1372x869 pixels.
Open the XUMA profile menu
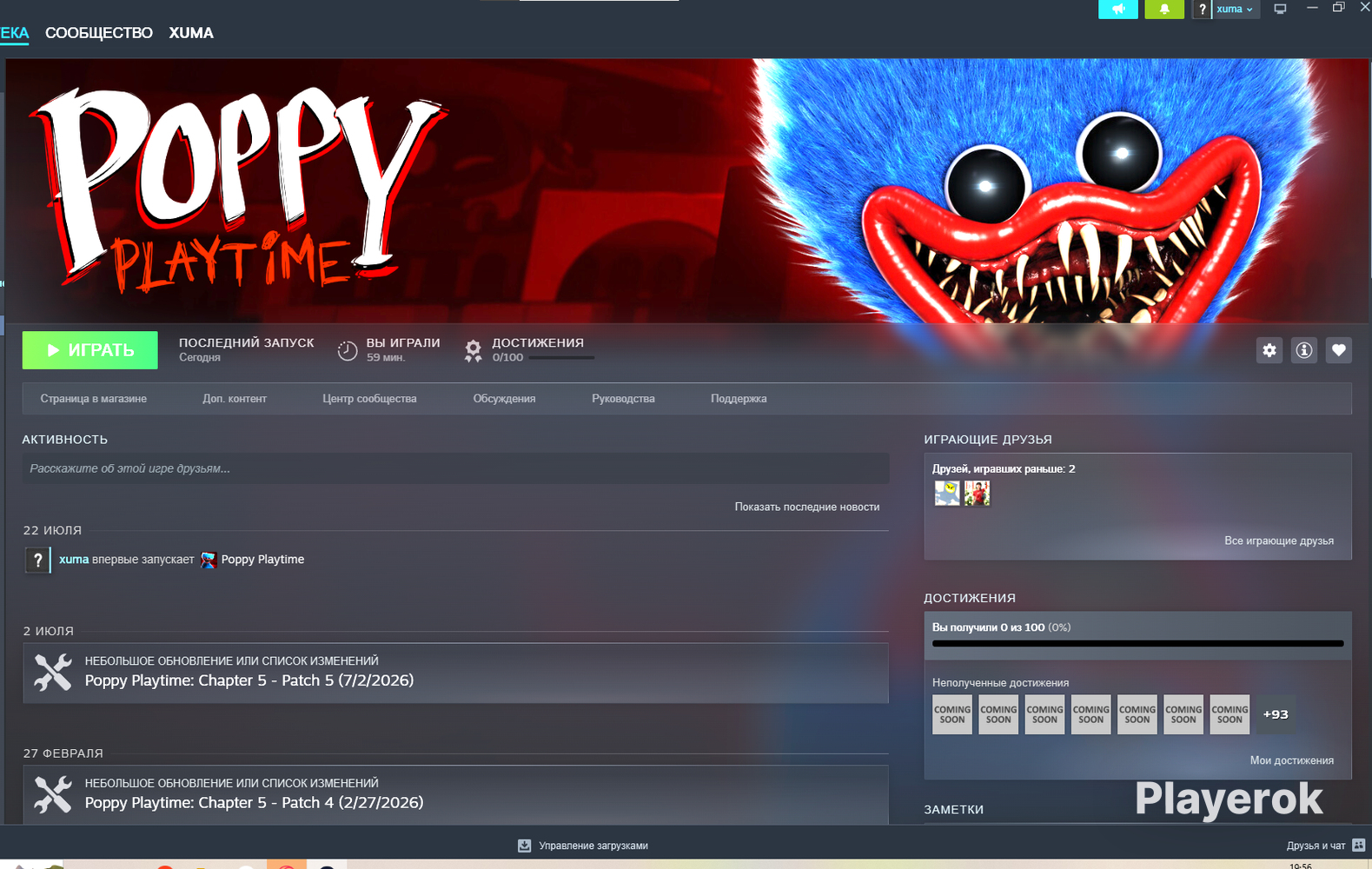pyautogui.click(x=191, y=33)
